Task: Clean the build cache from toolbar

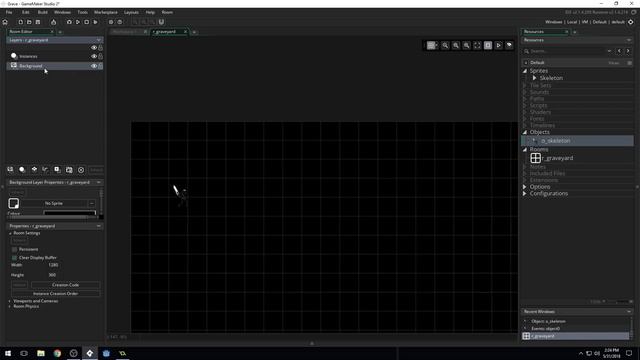Action: click(x=96, y=22)
